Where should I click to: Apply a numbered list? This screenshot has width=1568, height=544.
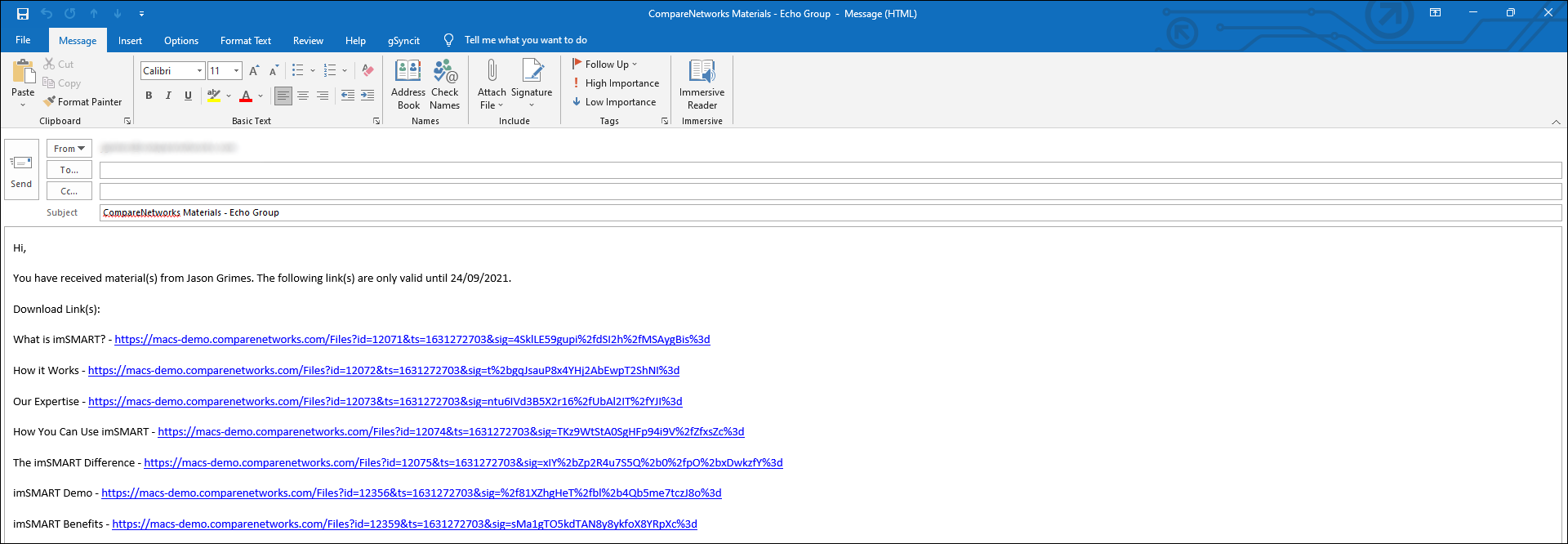pyautogui.click(x=330, y=71)
